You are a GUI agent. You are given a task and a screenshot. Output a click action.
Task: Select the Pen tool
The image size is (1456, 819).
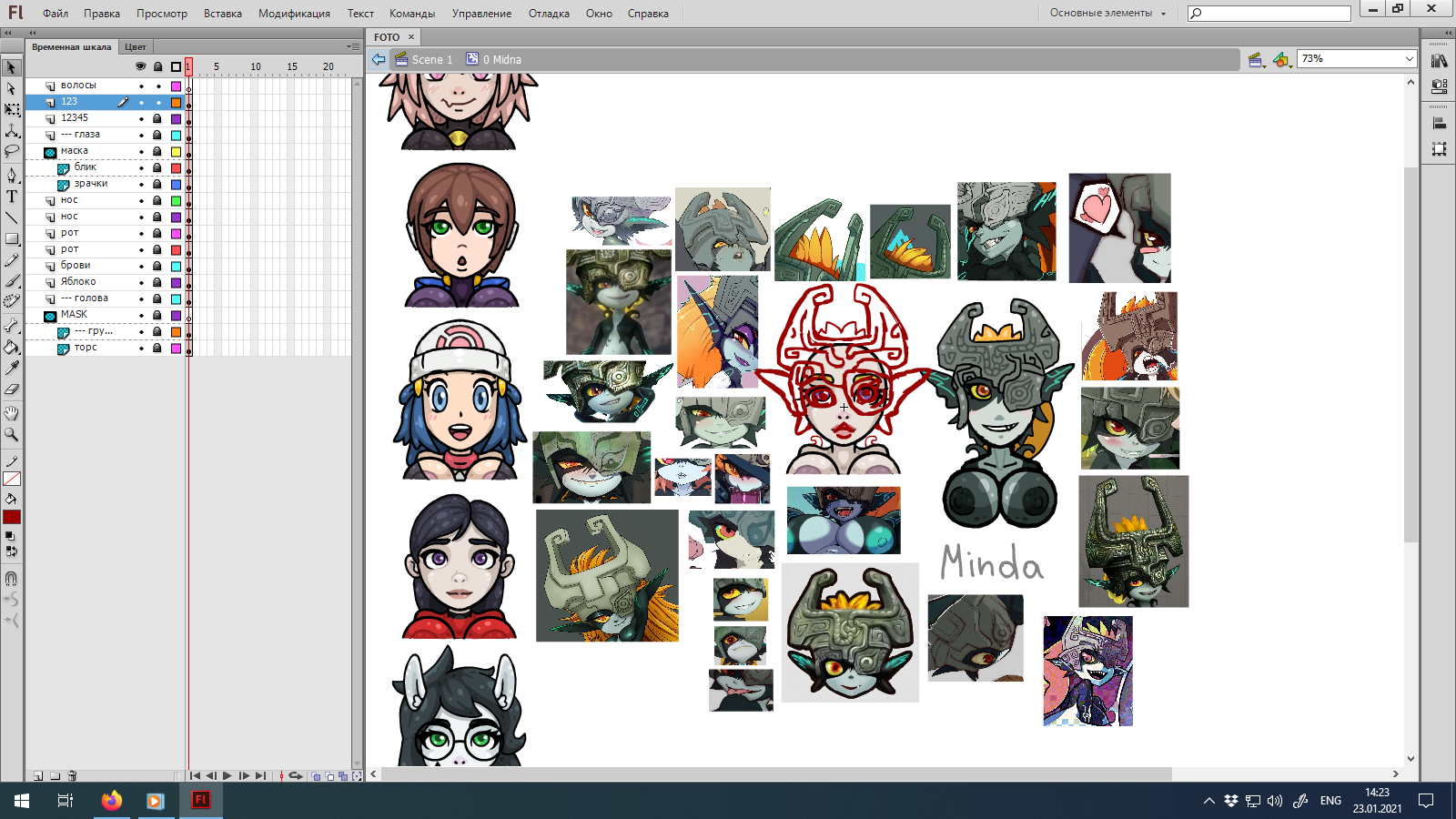tap(11, 175)
